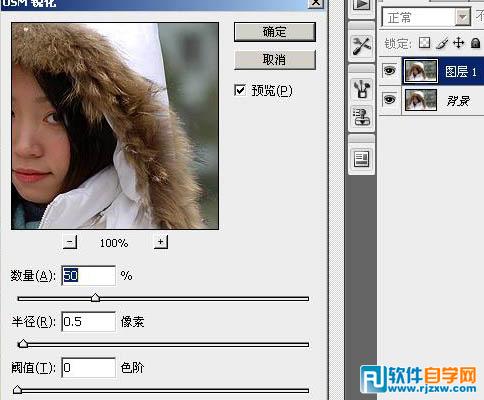Click the zoom out minus button under preview
484x400 pixels.
pos(70,242)
